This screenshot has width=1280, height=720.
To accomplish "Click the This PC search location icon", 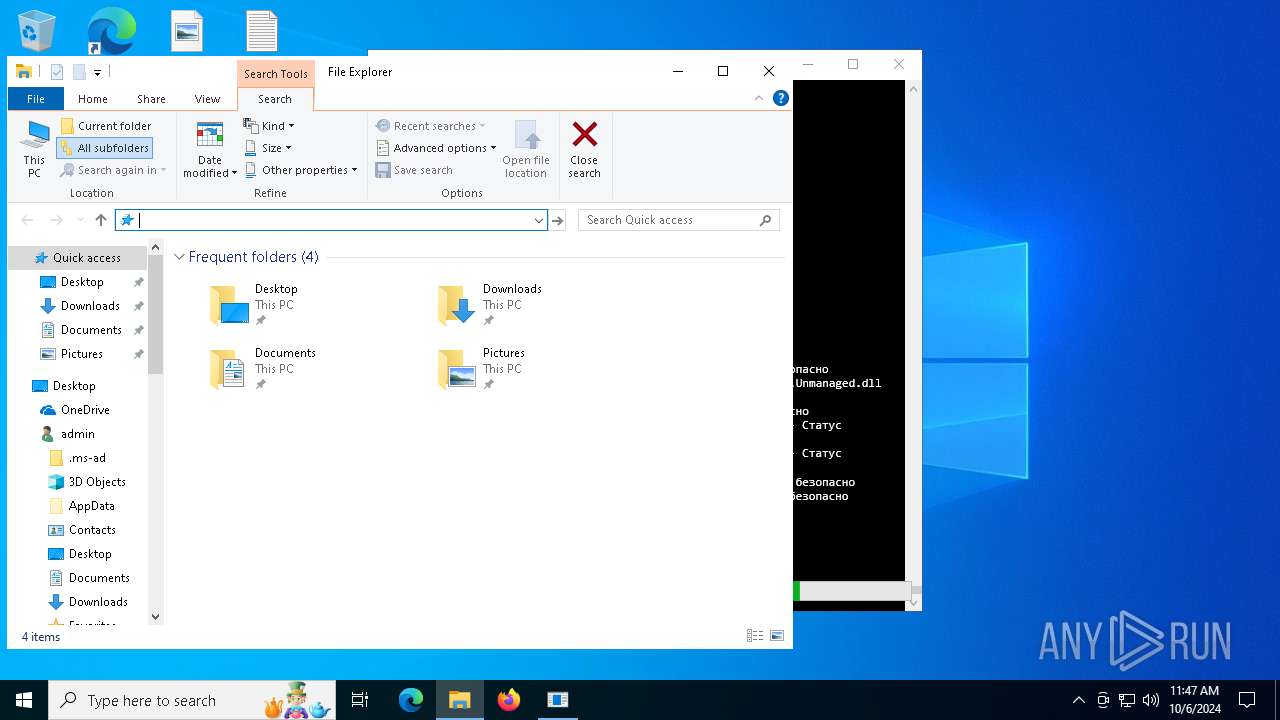I will click(x=35, y=150).
